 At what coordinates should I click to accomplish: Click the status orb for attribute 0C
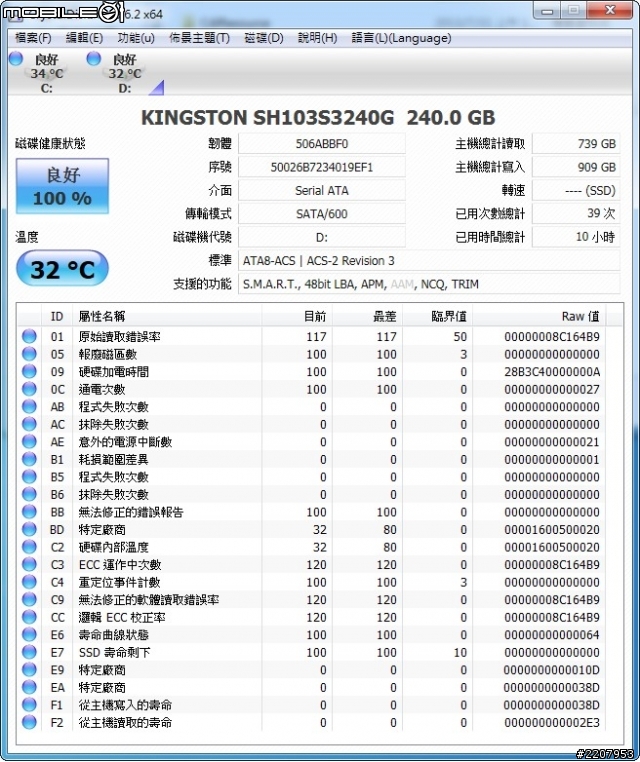29,389
